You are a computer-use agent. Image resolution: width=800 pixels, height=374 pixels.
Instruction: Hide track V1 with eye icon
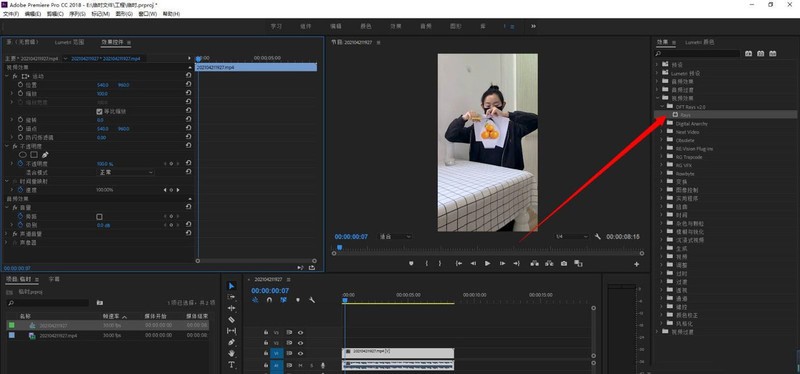coord(301,353)
